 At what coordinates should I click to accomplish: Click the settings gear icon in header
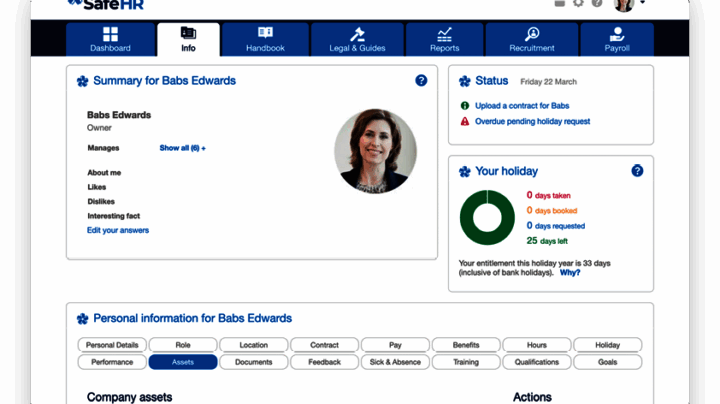tap(578, 3)
